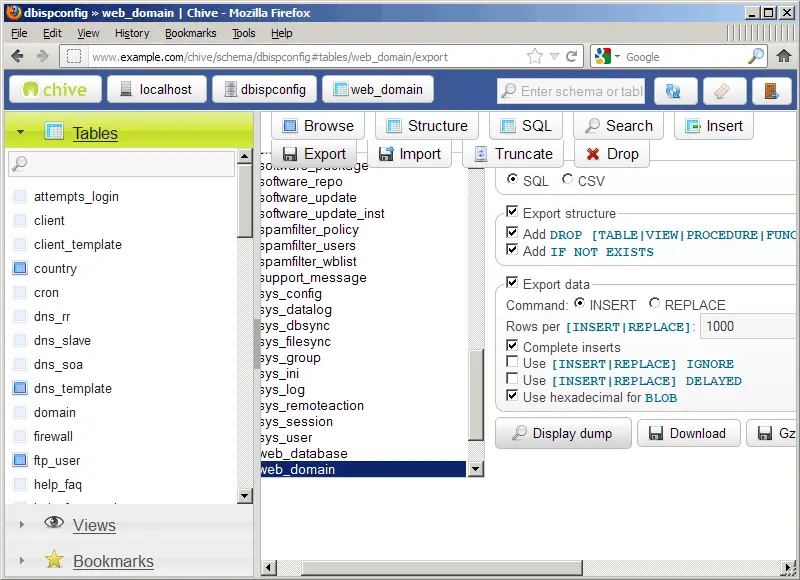800x580 pixels.
Task: Select sys_user in the export table list
Action: pos(363,438)
